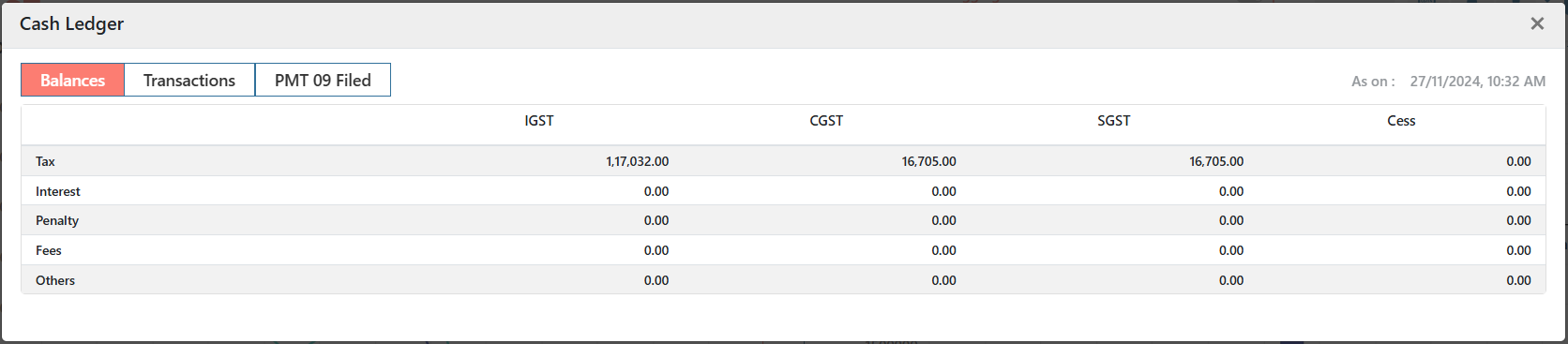Select the IGST column header

(539, 120)
